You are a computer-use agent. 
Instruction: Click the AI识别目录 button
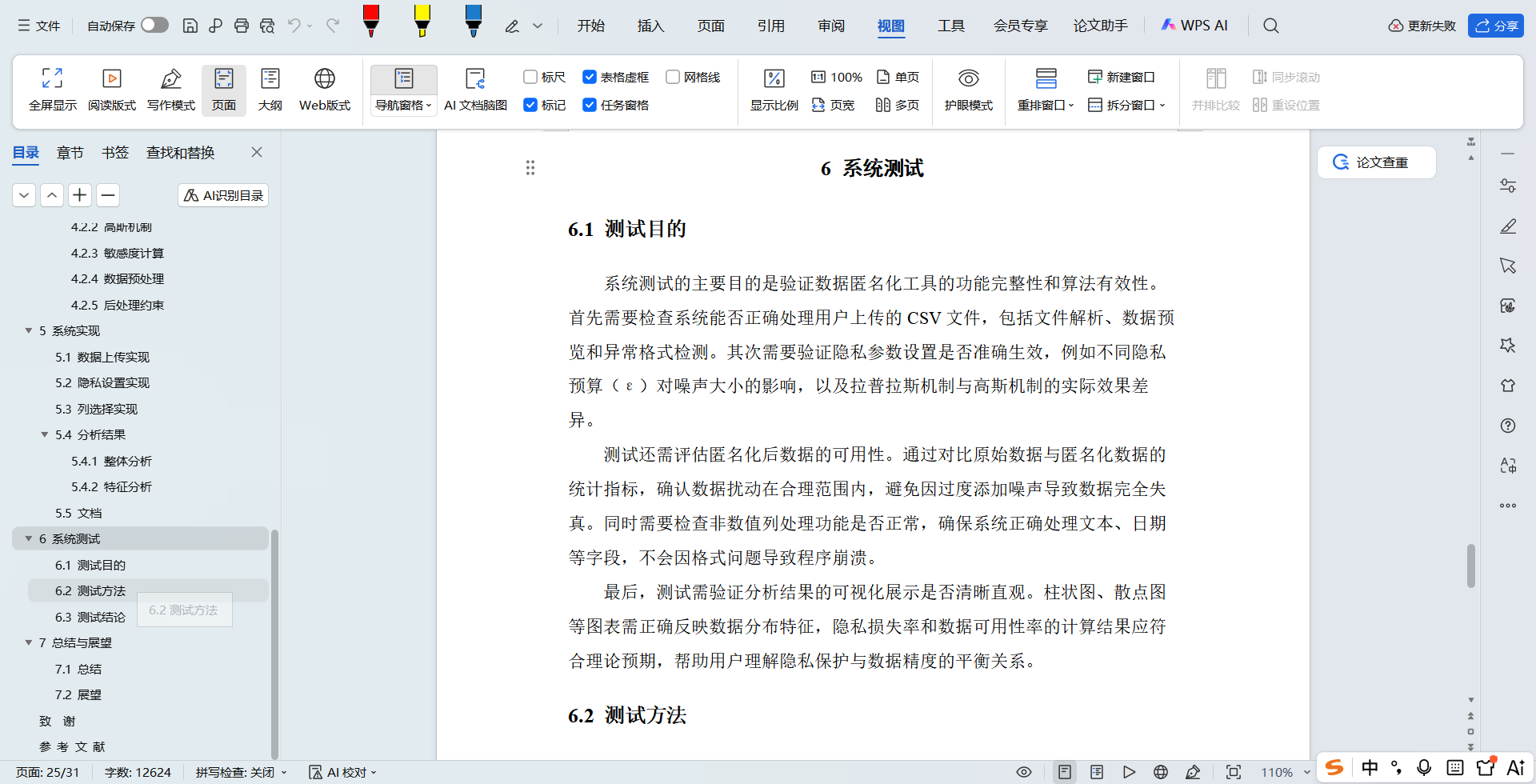[223, 195]
